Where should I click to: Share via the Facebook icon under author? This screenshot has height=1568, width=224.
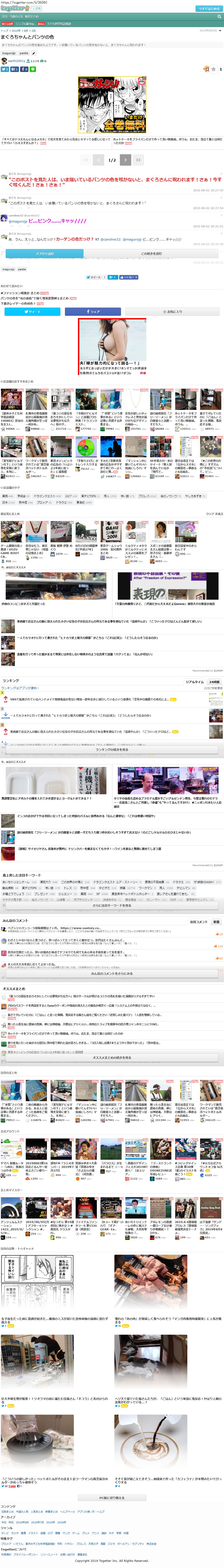[24, 69]
